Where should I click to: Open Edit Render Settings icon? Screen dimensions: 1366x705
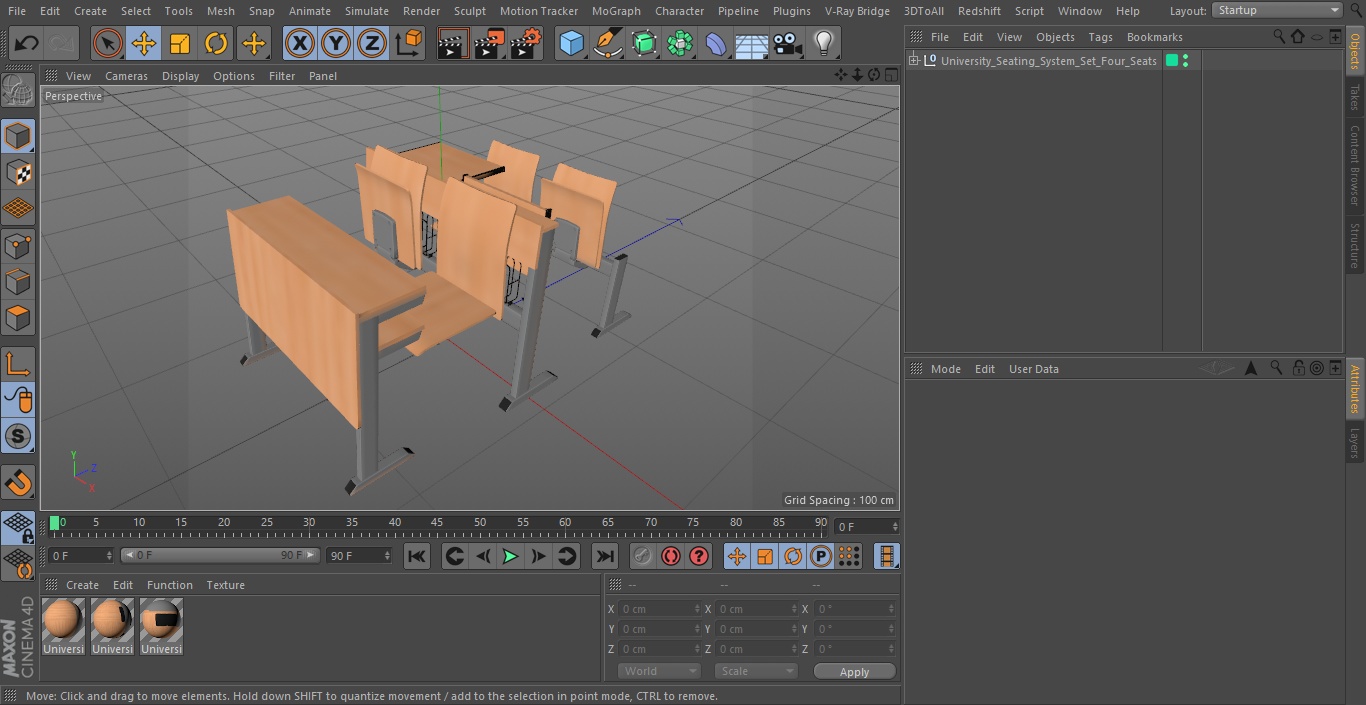pyautogui.click(x=526, y=43)
